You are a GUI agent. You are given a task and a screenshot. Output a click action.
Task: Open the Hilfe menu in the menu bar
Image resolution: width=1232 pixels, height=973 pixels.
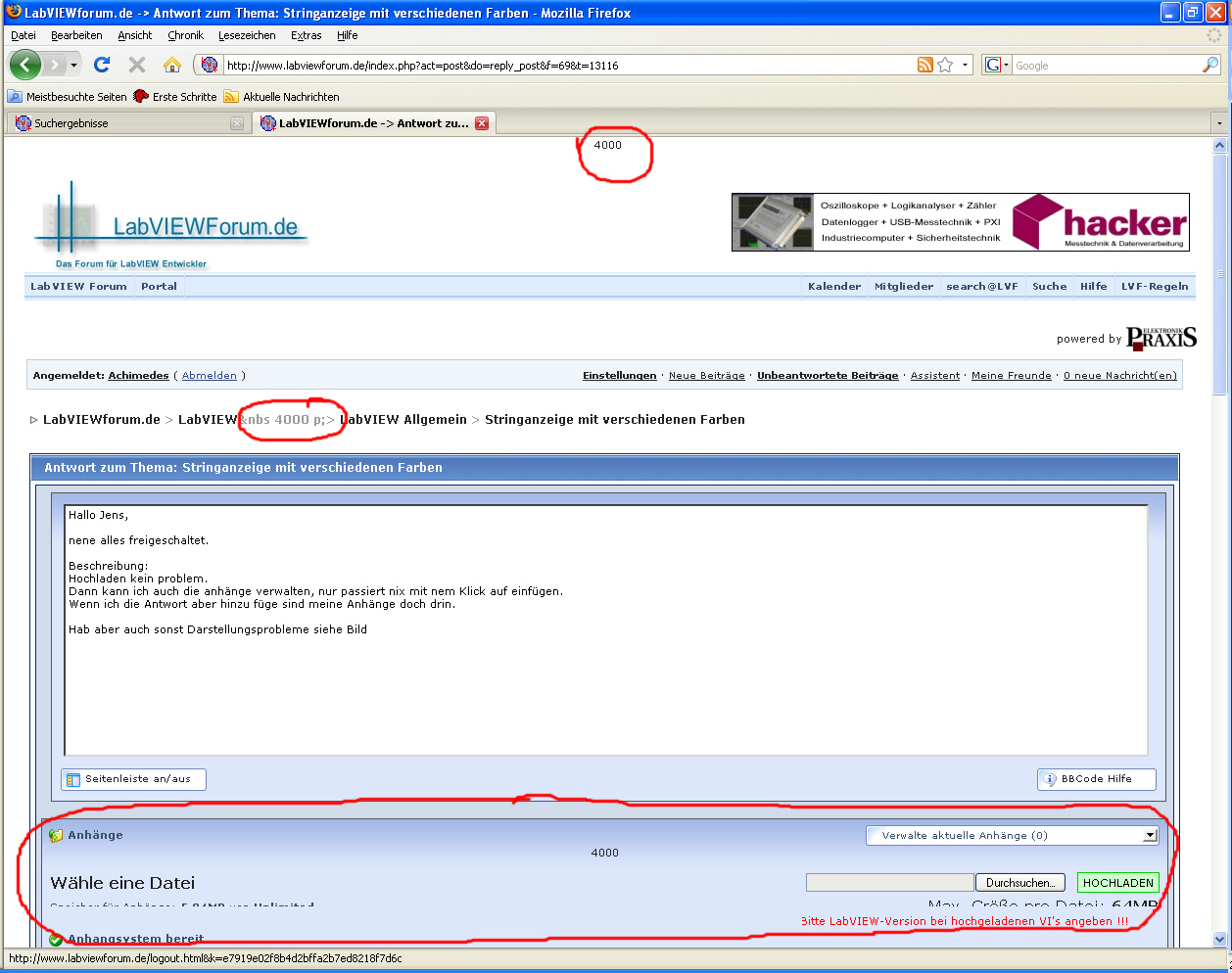pyautogui.click(x=348, y=35)
